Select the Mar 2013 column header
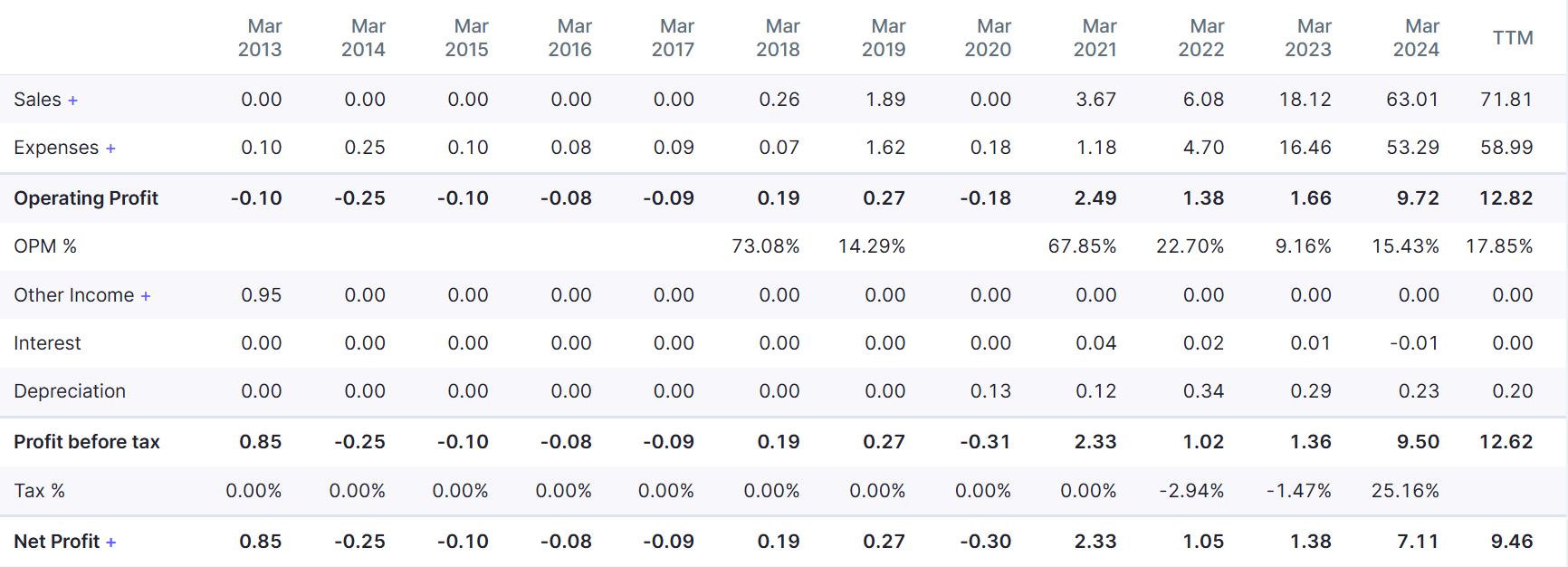 pos(260,38)
